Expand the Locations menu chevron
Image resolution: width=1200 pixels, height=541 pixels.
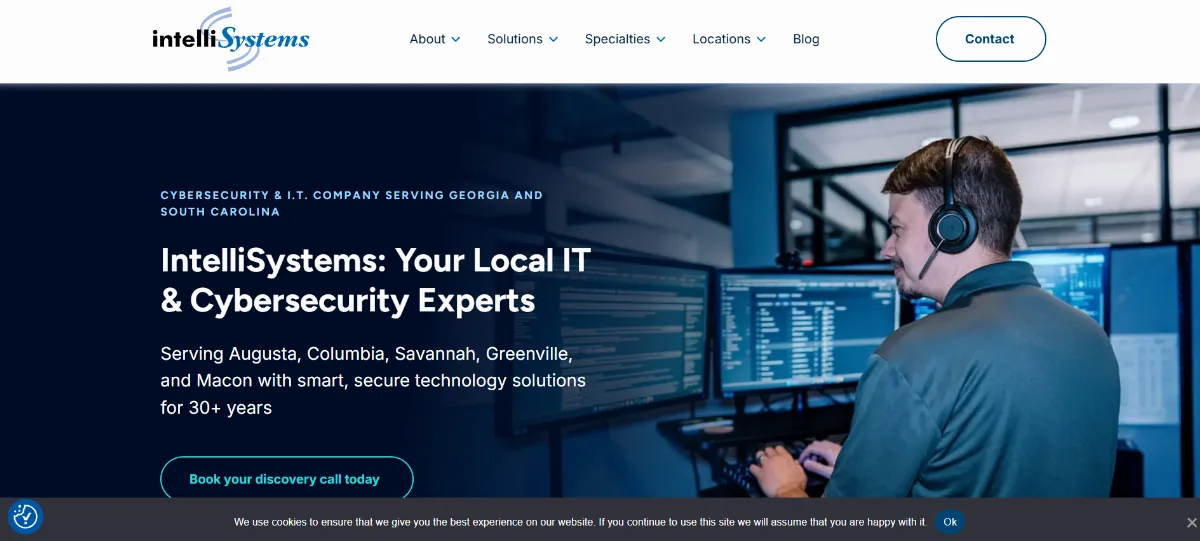[761, 40]
